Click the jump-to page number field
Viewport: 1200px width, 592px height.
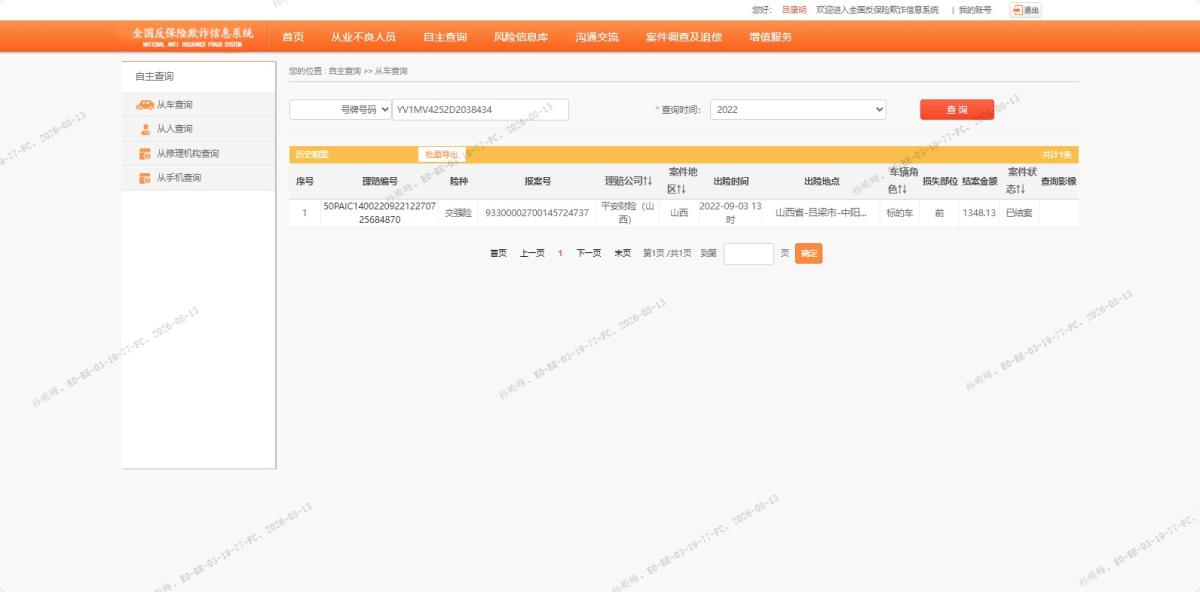[748, 254]
